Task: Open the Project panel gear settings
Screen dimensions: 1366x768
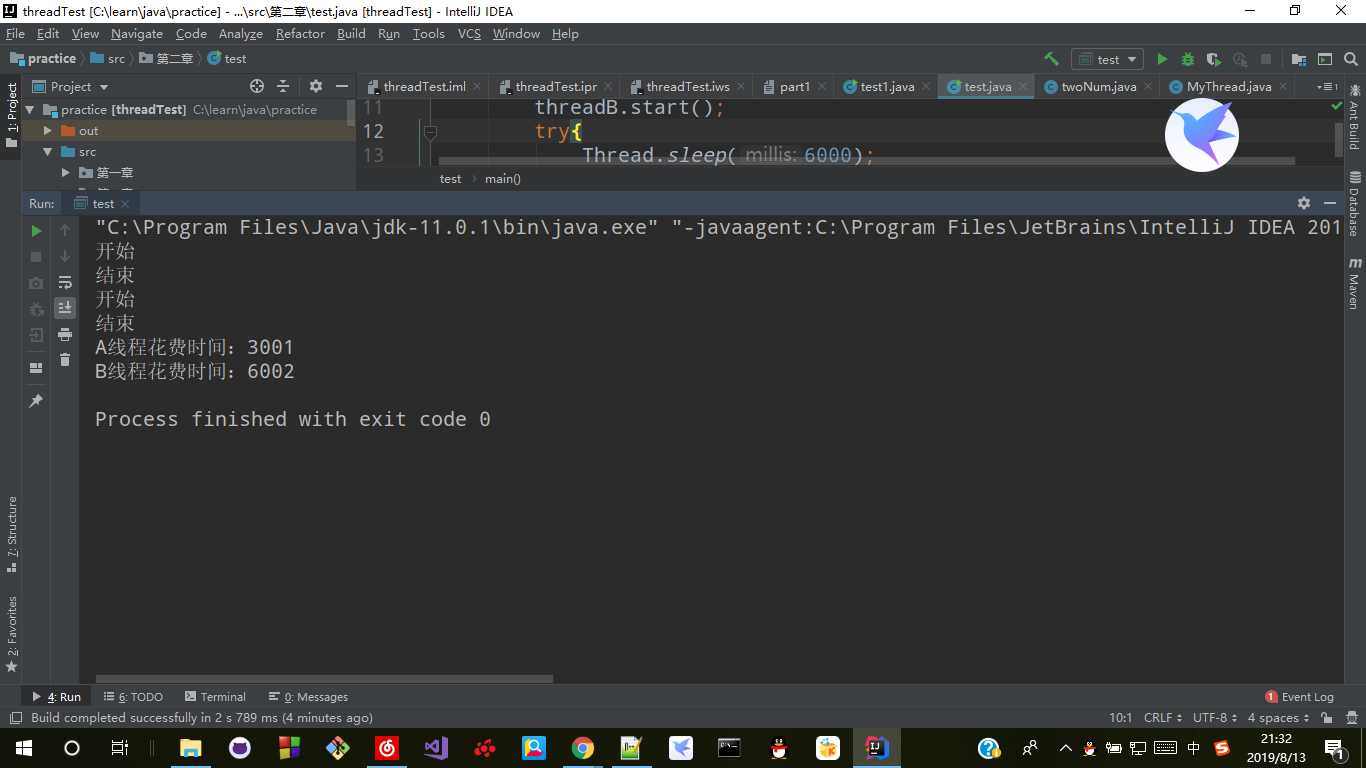Action: [x=316, y=87]
